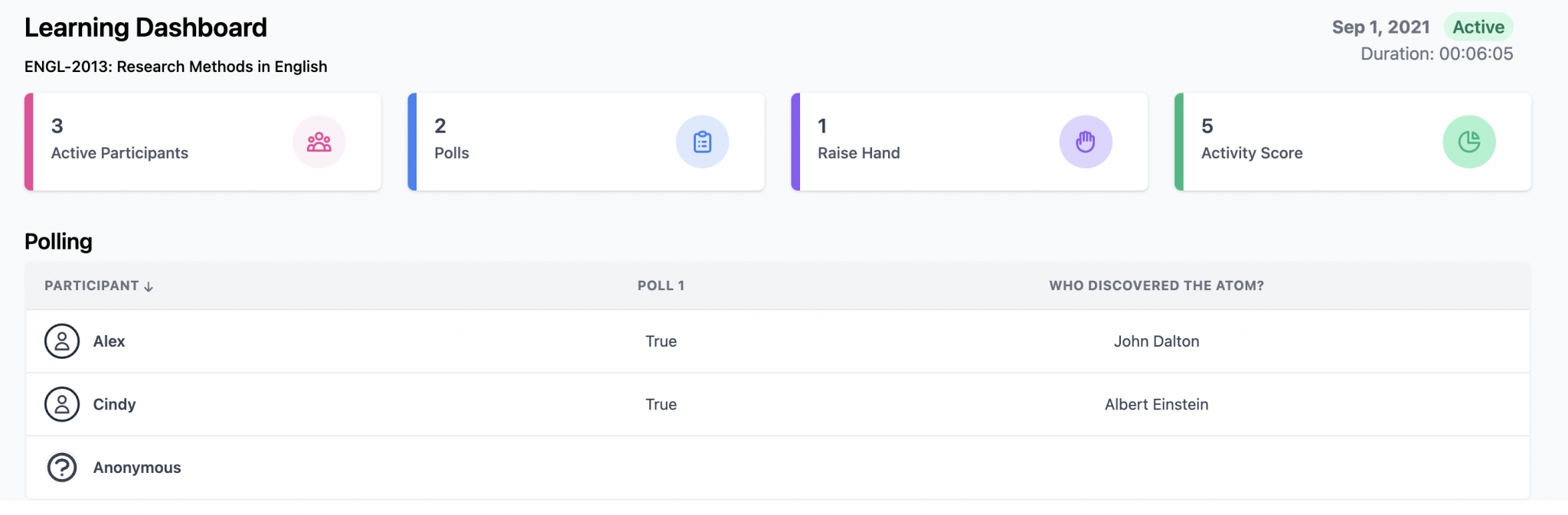Viewport: 1568px width, 515px height.
Task: Click Alex's profile avatar icon
Action: click(62, 341)
